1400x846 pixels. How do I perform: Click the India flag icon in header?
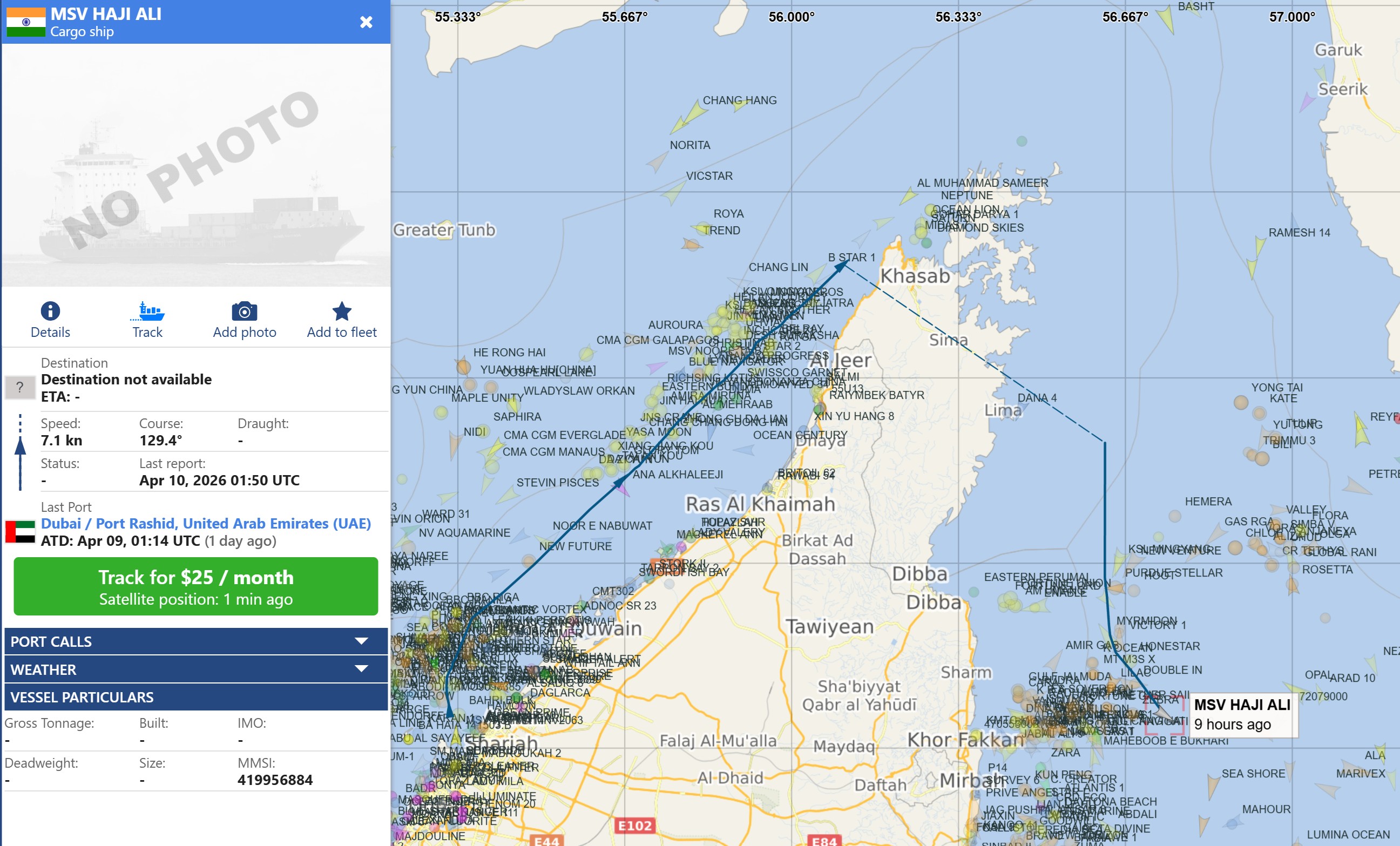click(25, 22)
